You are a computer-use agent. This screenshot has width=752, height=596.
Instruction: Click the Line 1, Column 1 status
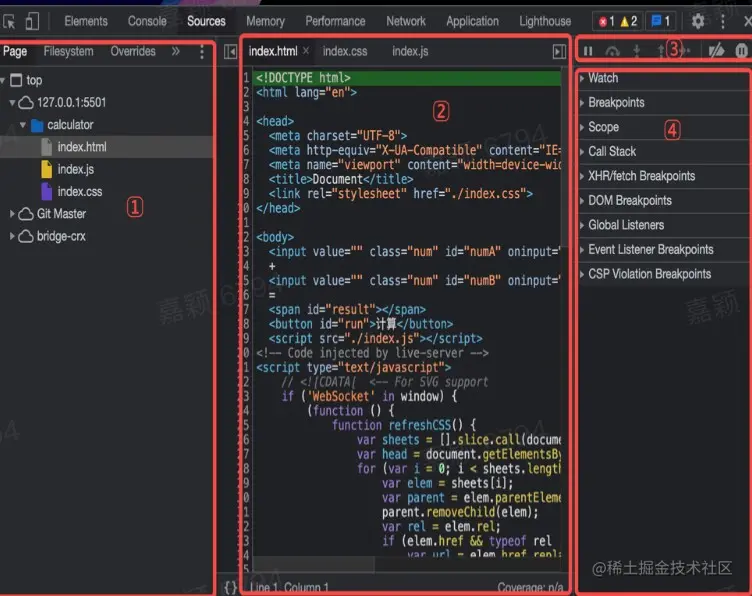pos(289,588)
